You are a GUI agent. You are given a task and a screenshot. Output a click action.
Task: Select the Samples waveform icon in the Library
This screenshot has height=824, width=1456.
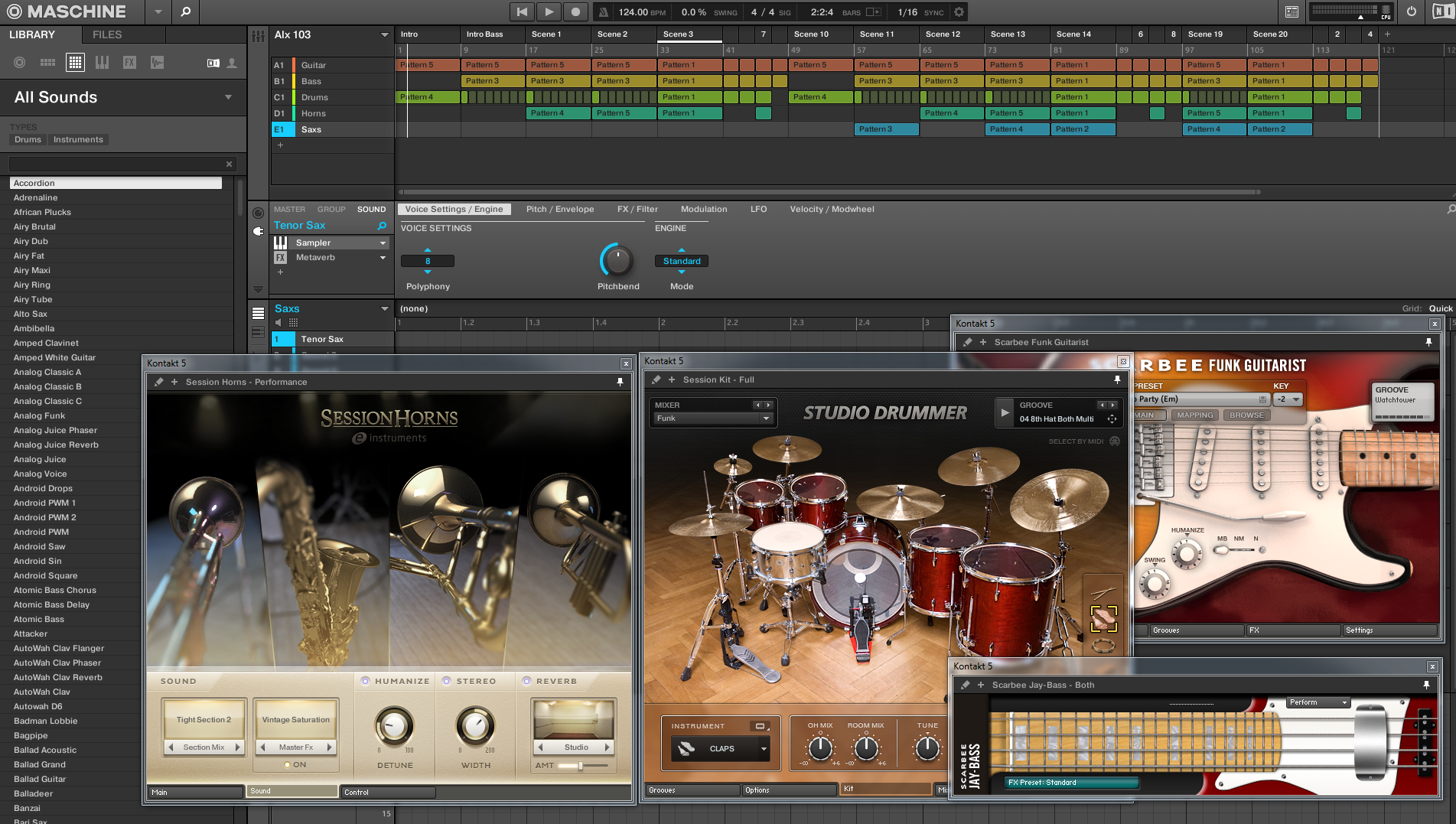pyautogui.click(x=157, y=63)
